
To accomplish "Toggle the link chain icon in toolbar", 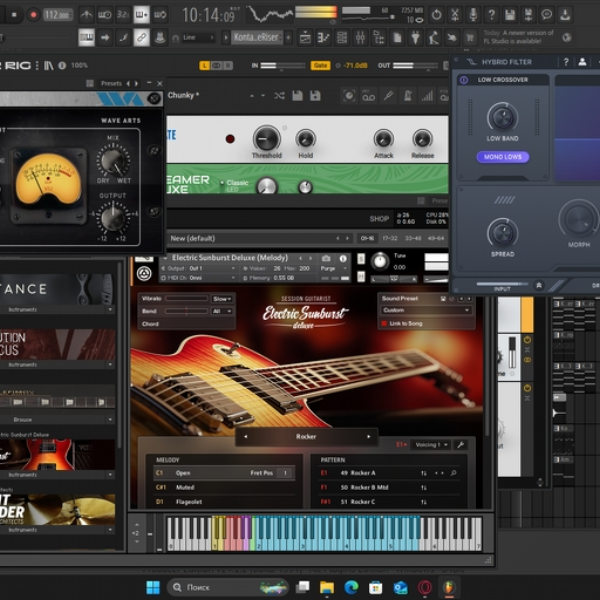I will click(141, 38).
